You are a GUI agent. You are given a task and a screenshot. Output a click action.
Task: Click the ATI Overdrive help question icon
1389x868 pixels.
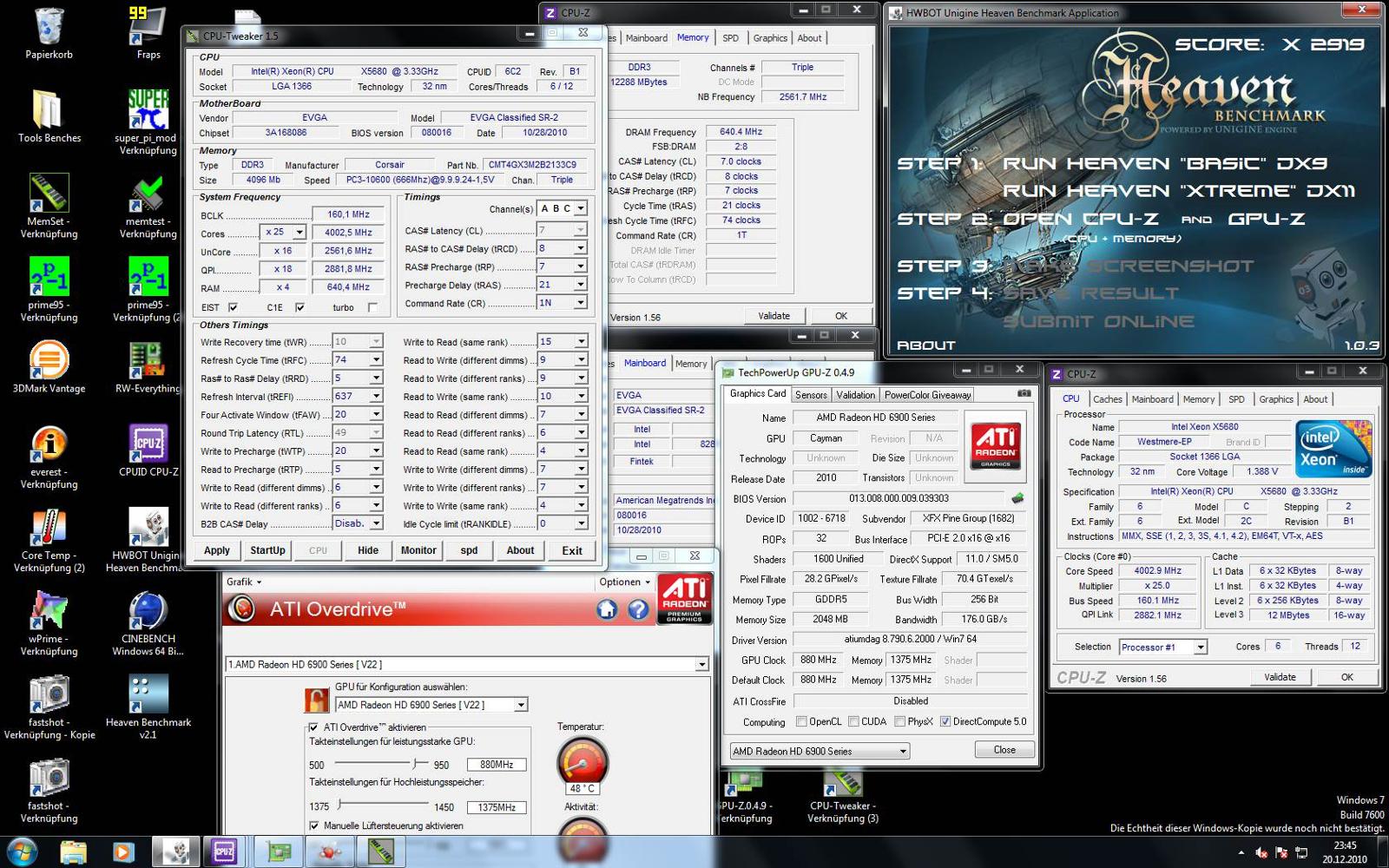click(638, 609)
